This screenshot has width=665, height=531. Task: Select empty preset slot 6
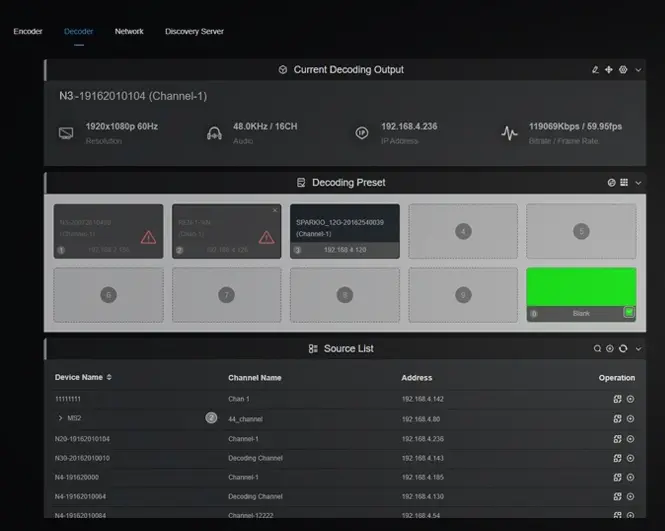[109, 295]
